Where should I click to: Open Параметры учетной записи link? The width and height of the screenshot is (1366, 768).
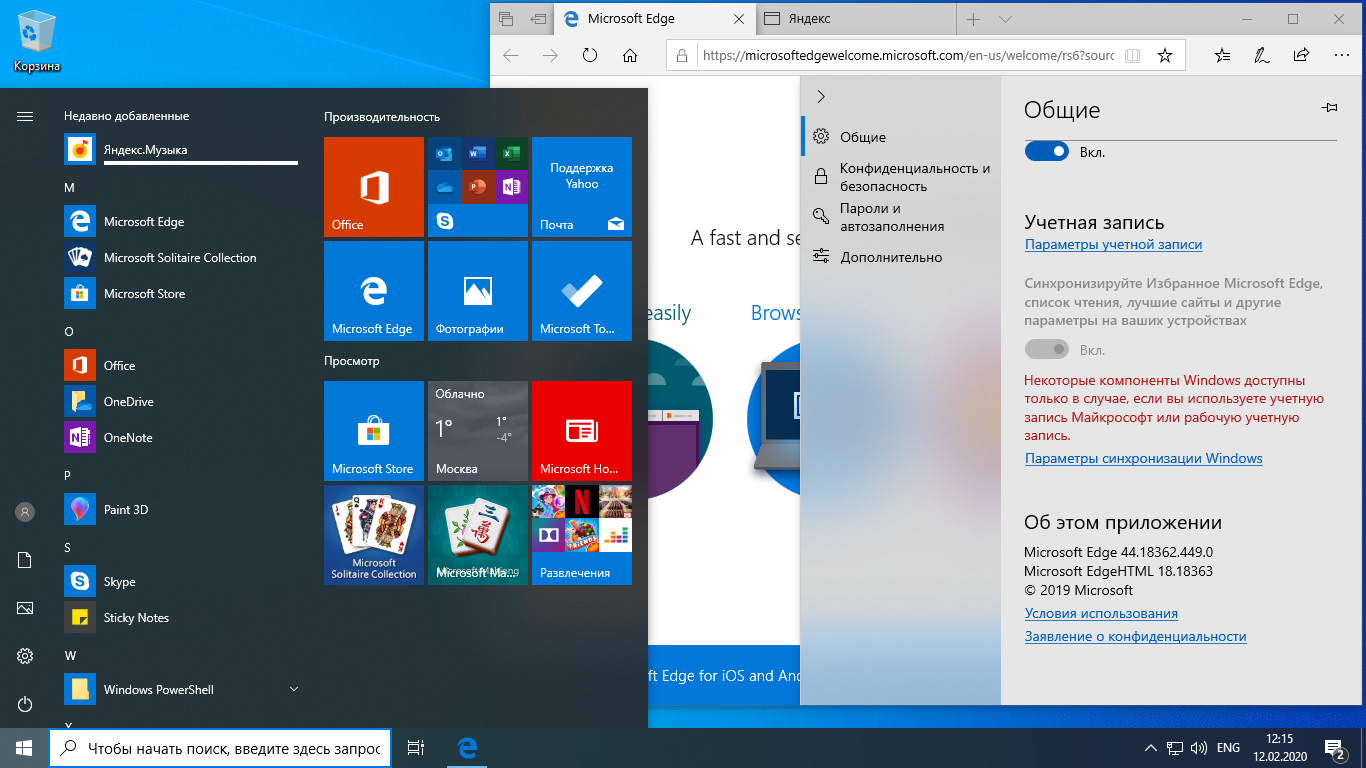tap(1113, 244)
